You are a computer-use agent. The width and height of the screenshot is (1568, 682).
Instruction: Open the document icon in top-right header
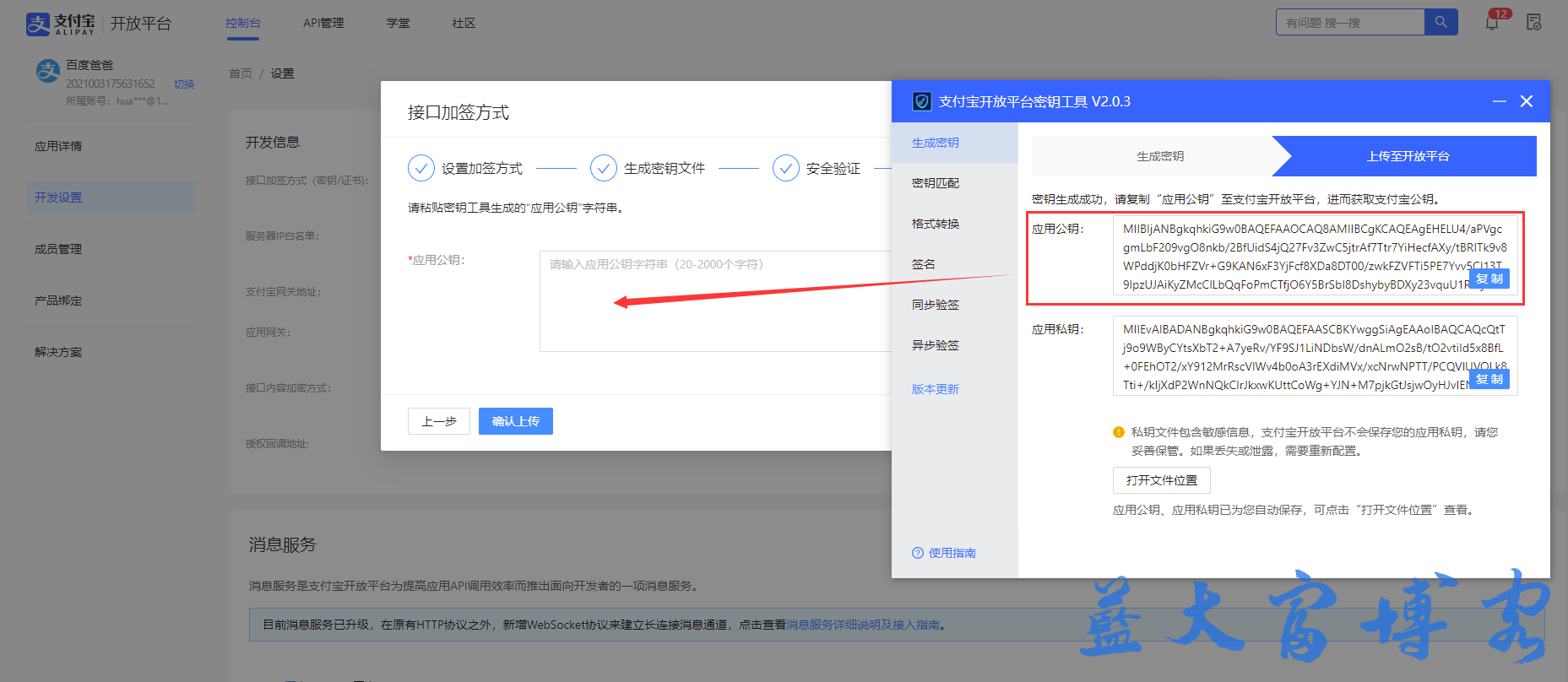(1534, 23)
